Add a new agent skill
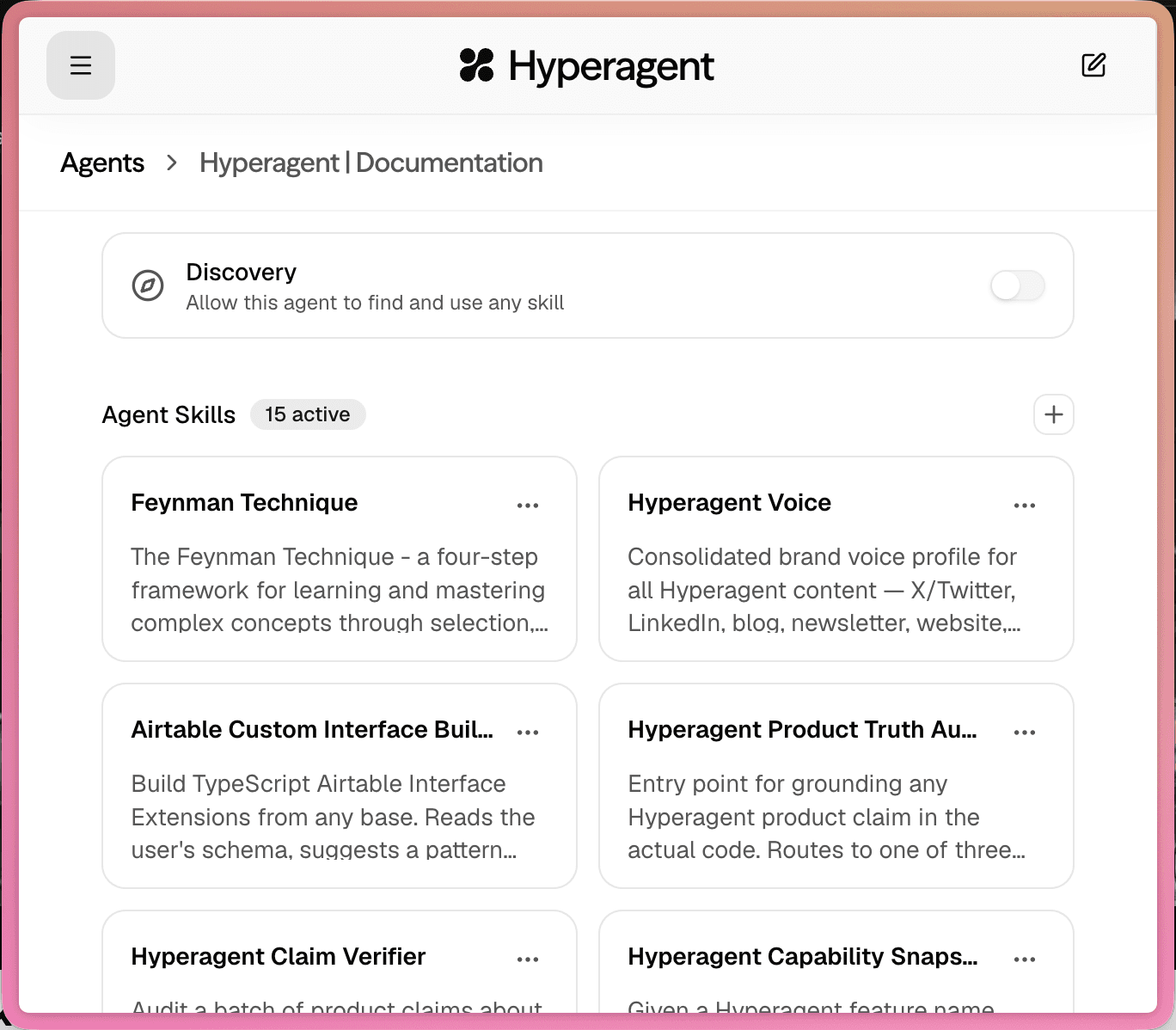Viewport: 1176px width, 1030px height. tap(1054, 414)
